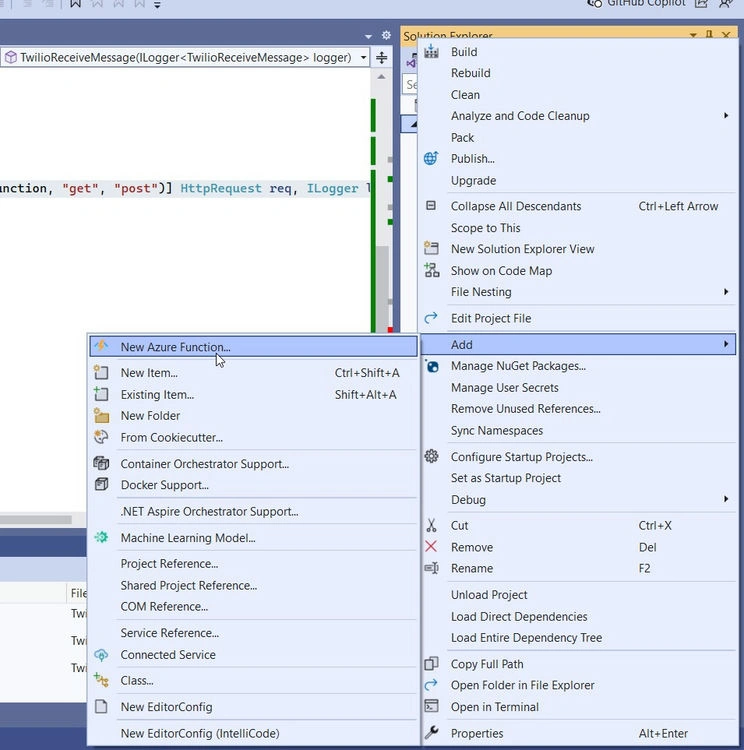Viewport: 744px width, 750px height.
Task: Click the Solution Explorer search field
Action: coord(411,85)
